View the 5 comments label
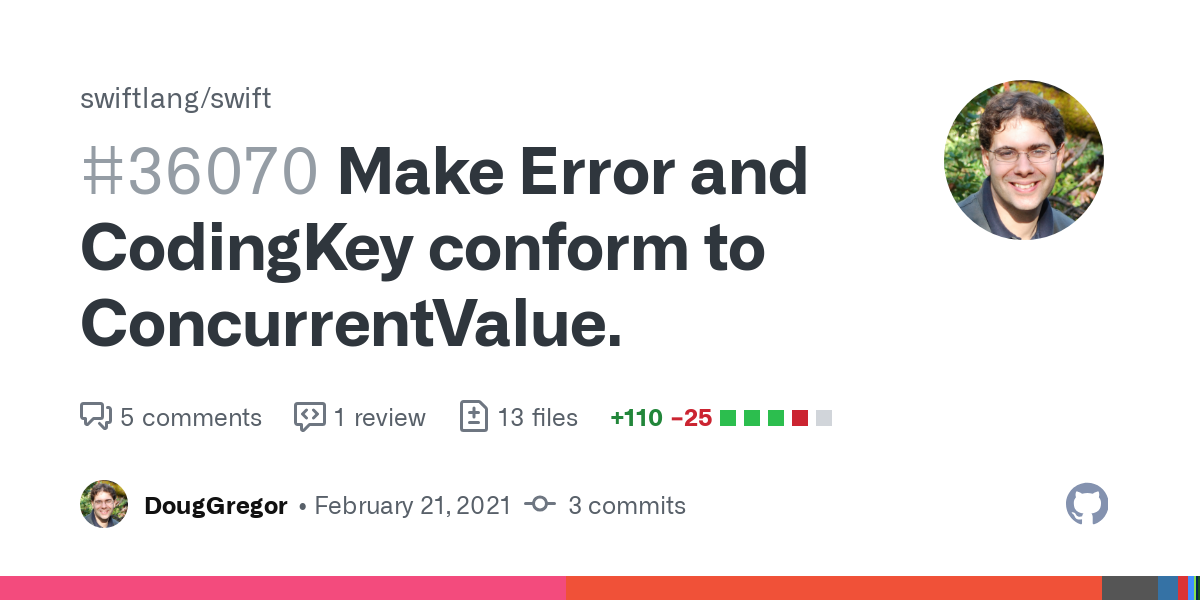The width and height of the screenshot is (1200, 600). 191,417
